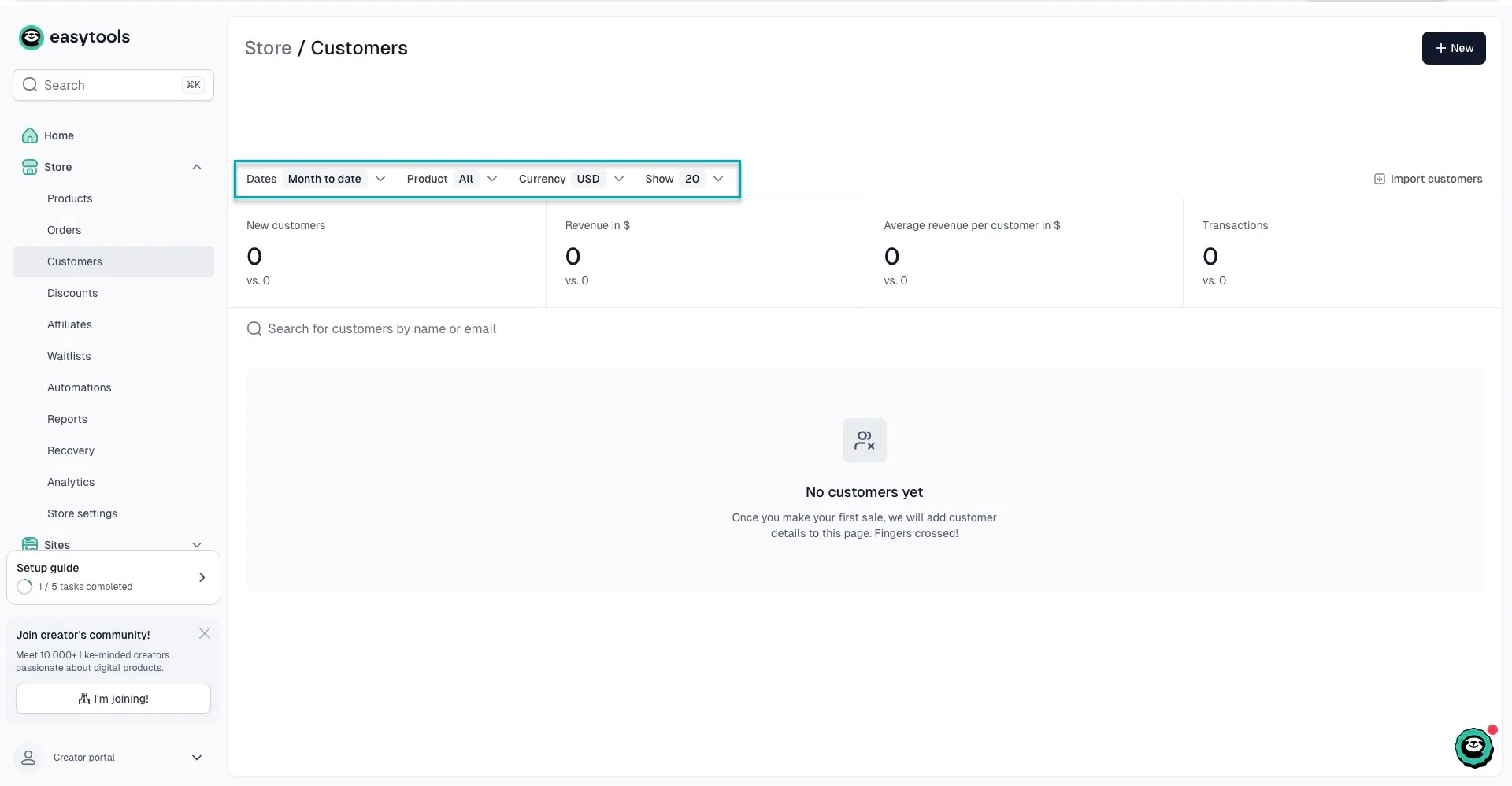Open Waitlists in the sidebar
Viewport: 1512px width, 786px height.
tap(113, 356)
